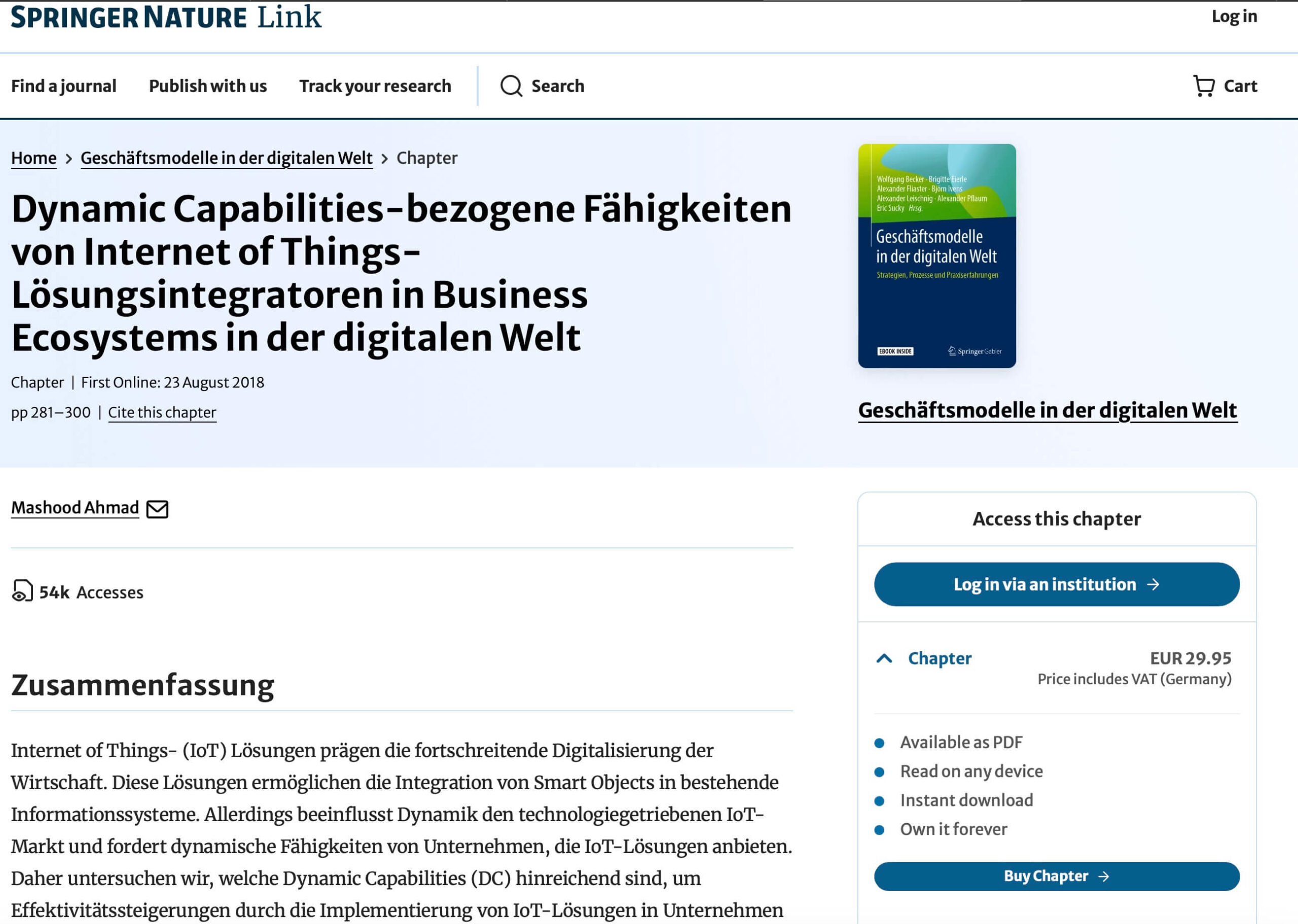The image size is (1298, 924).
Task: Click First Online: 23 August 2018 text
Action: (172, 382)
